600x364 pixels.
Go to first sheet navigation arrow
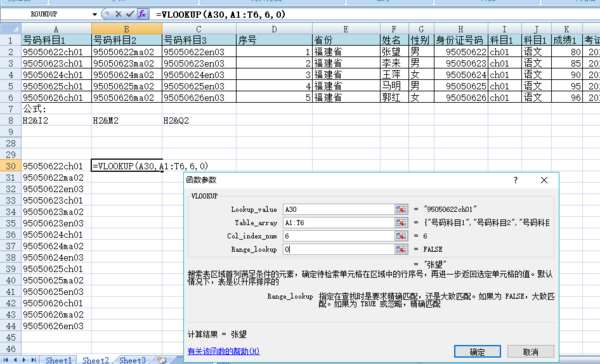pos(6,360)
